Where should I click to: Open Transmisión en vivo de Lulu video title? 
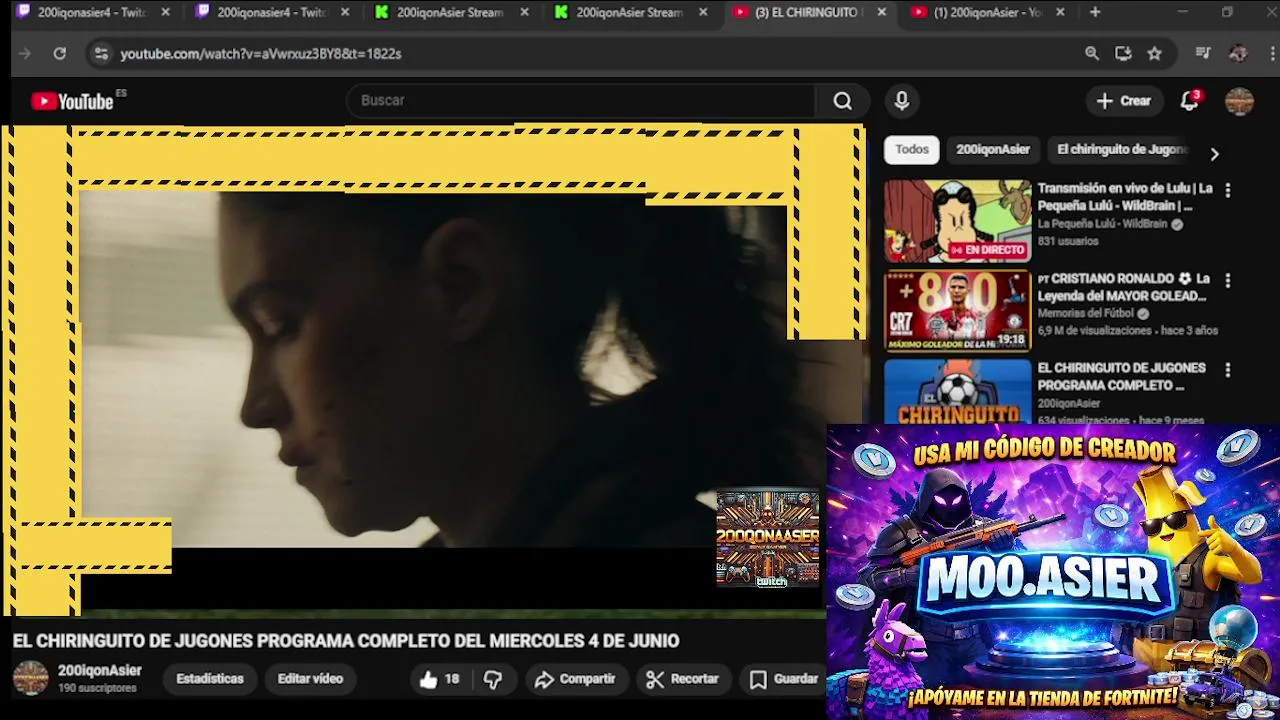tap(1125, 197)
